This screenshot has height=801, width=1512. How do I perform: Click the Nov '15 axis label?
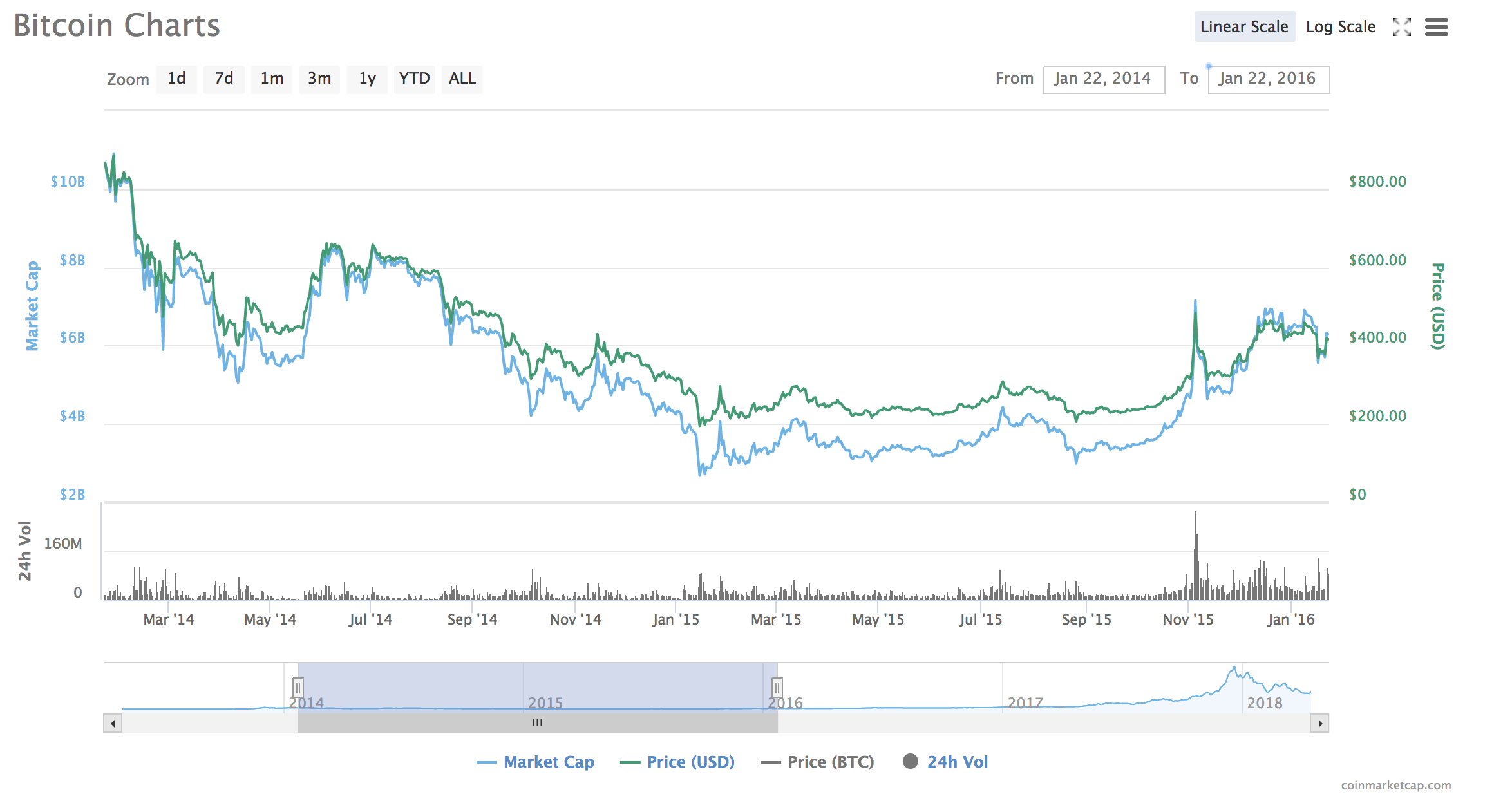pyautogui.click(x=1188, y=619)
